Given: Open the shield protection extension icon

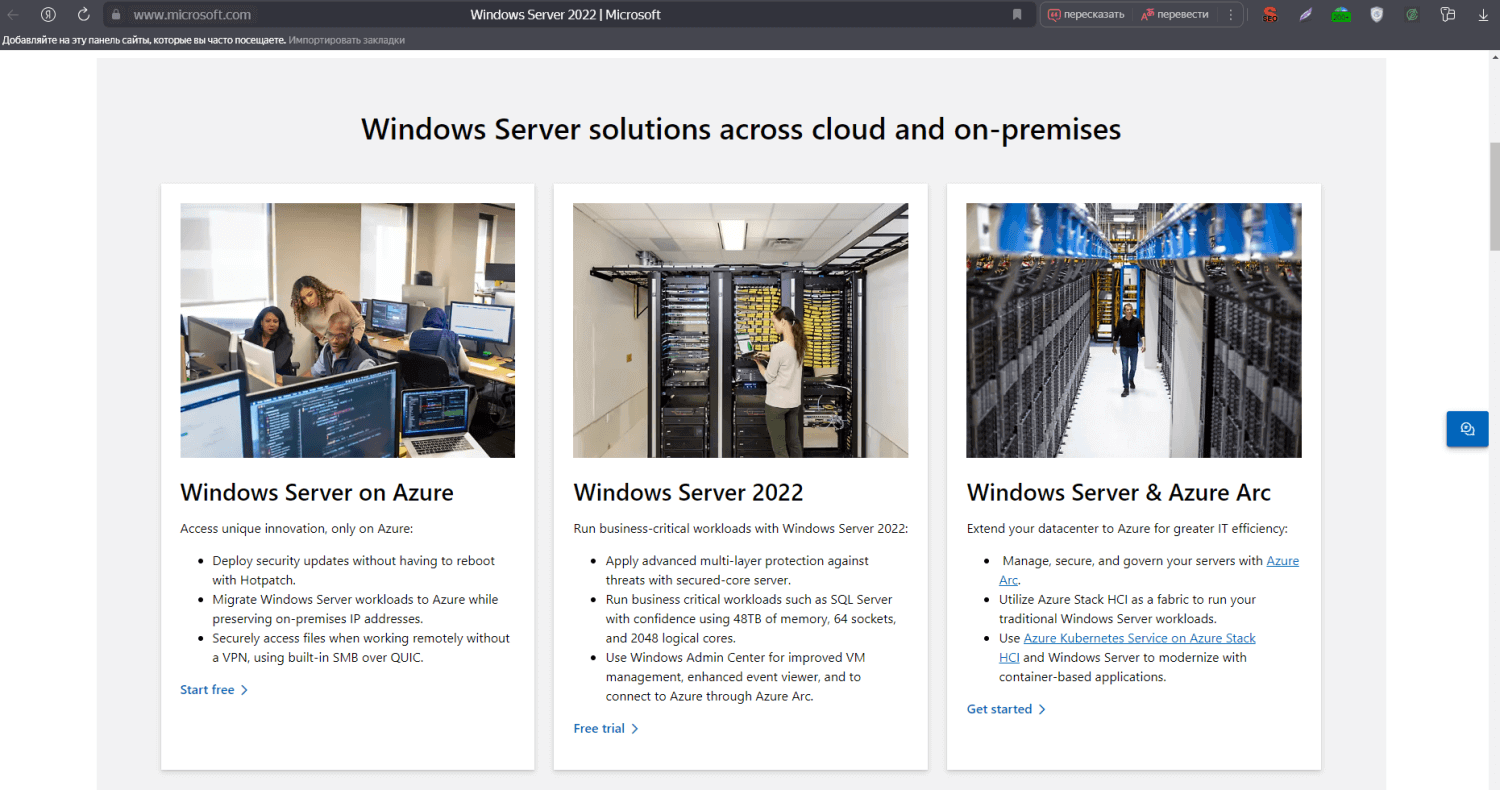Looking at the screenshot, I should click(x=1377, y=15).
